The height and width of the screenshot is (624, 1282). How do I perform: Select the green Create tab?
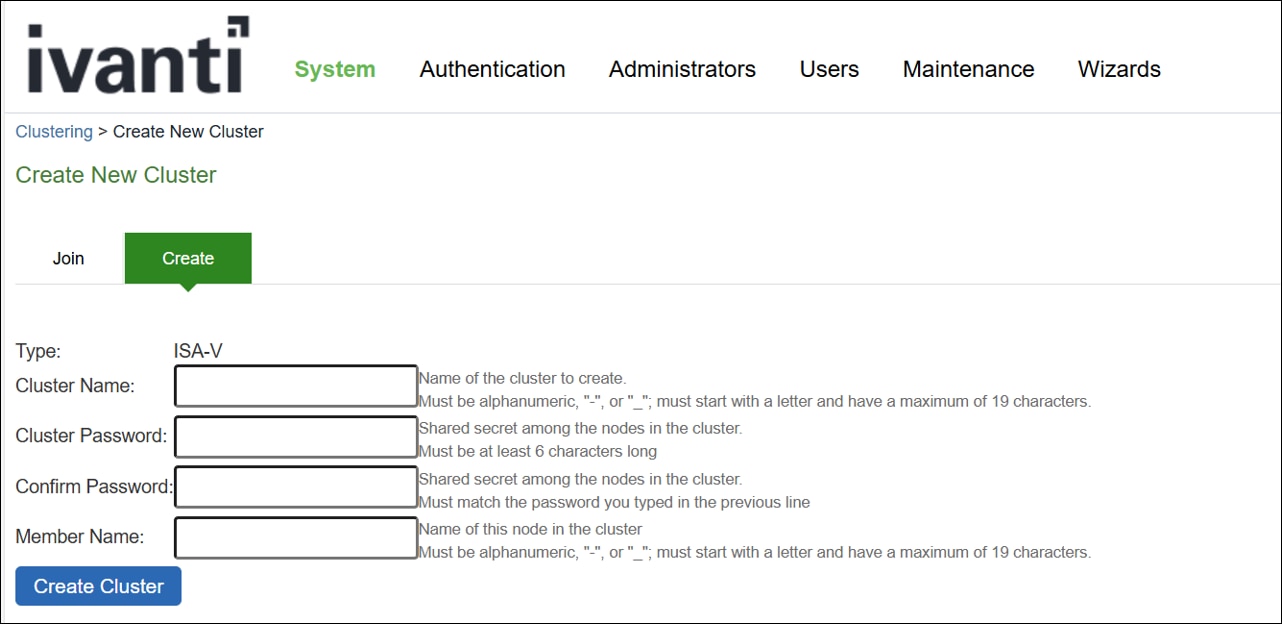coord(188,258)
